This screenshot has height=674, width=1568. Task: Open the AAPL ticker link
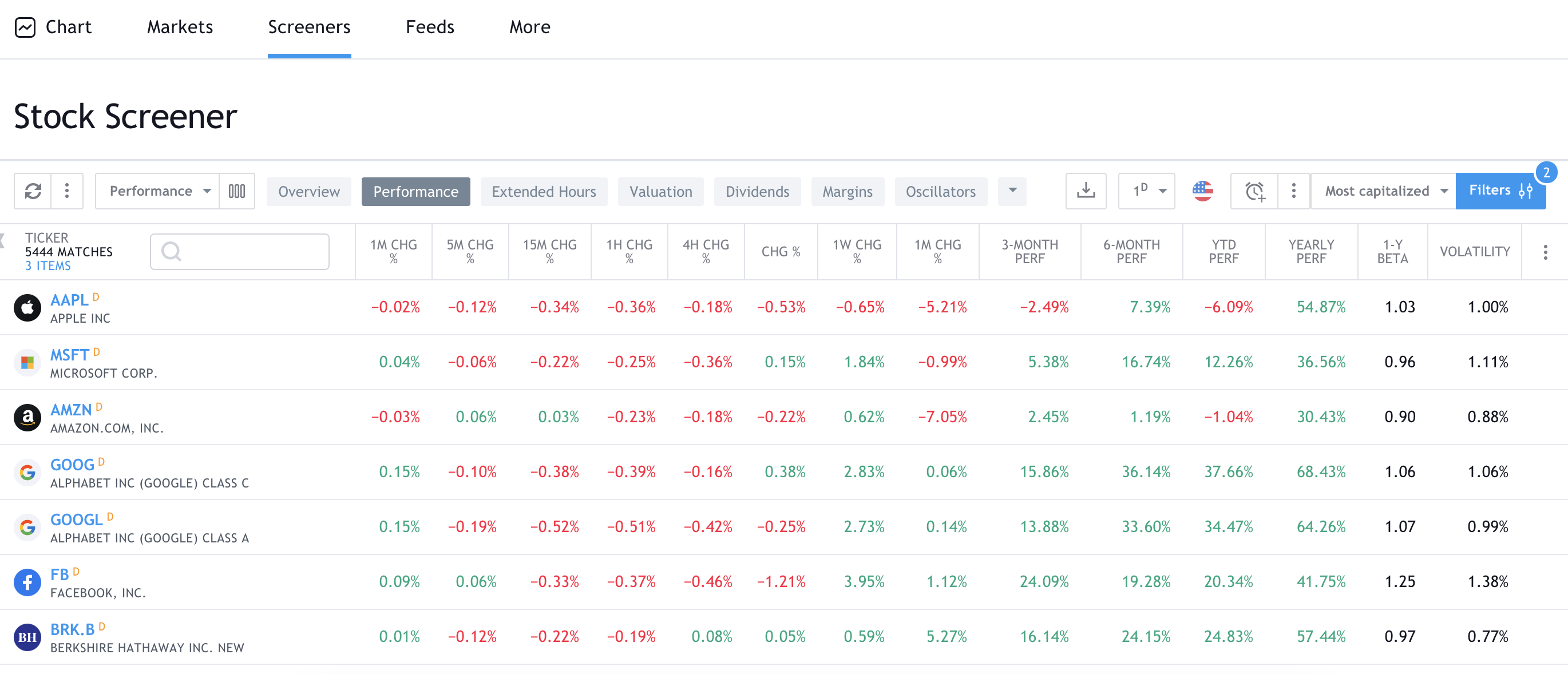coord(69,301)
